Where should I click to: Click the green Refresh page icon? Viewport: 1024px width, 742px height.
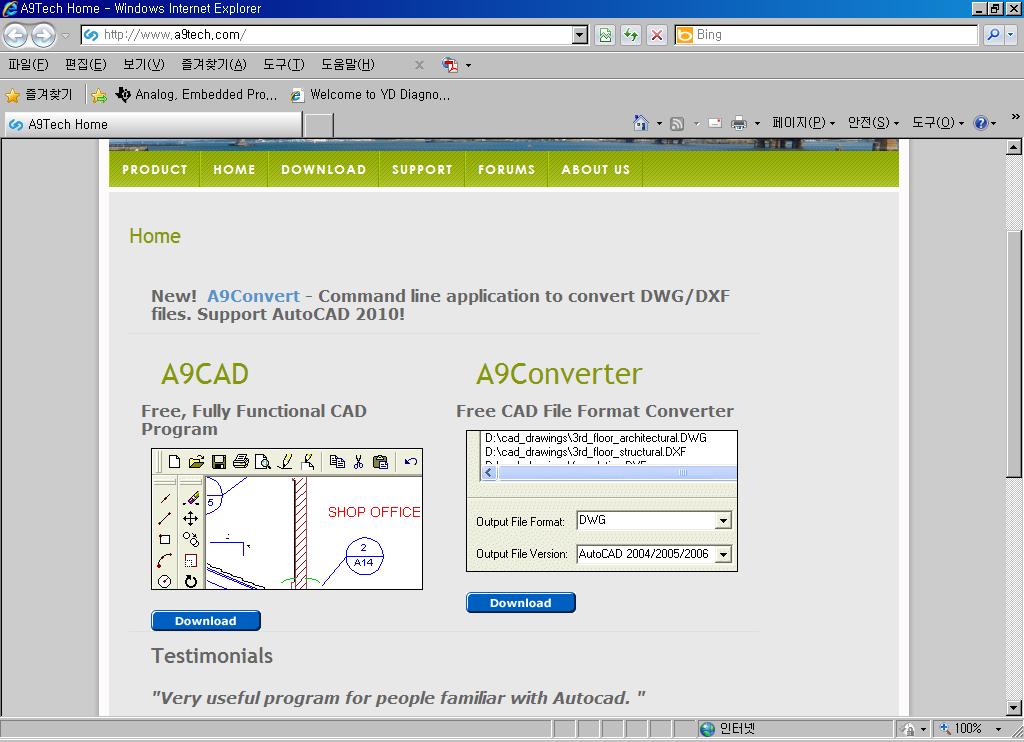631,35
